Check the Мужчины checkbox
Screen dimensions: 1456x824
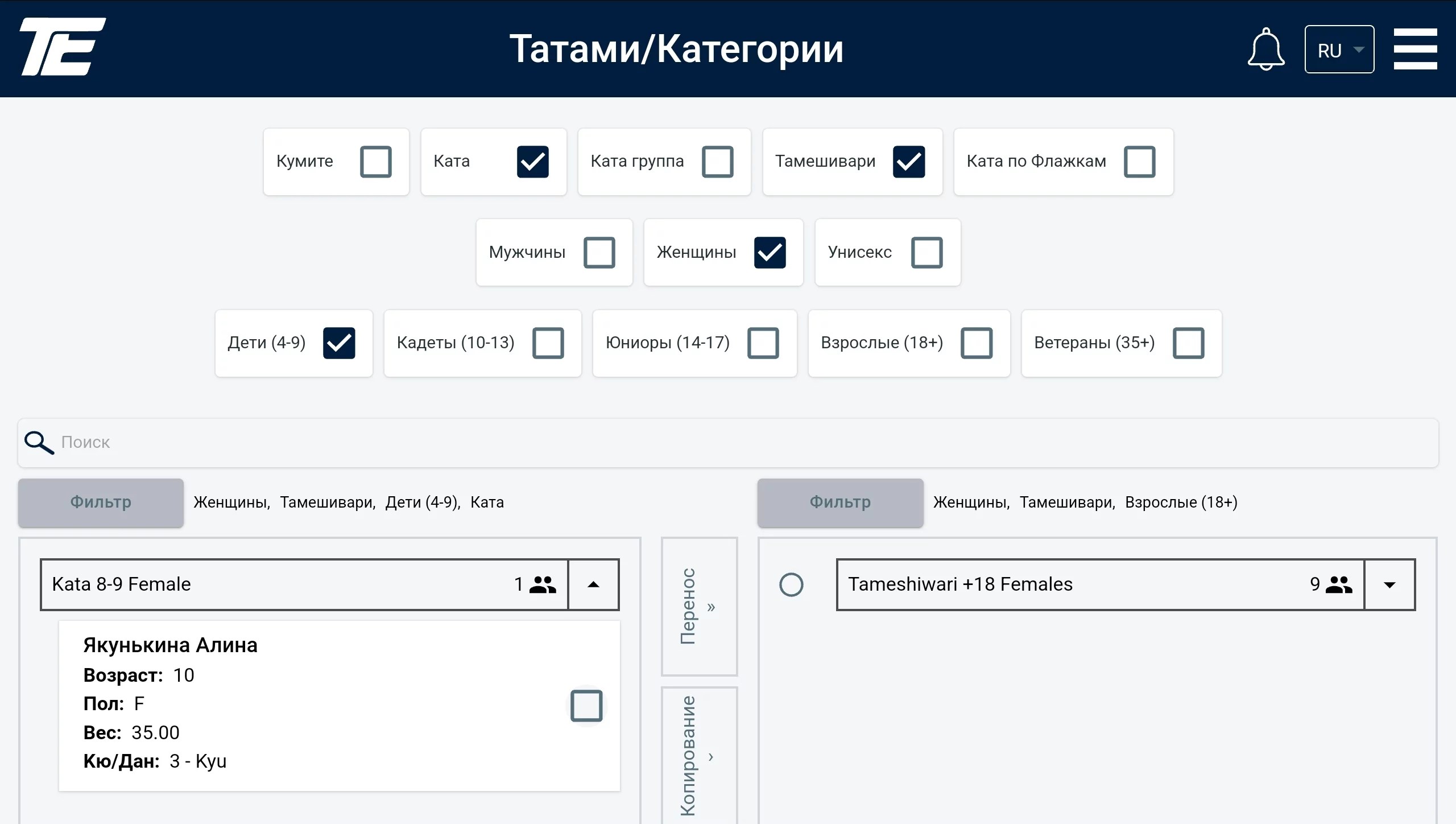[x=599, y=252]
